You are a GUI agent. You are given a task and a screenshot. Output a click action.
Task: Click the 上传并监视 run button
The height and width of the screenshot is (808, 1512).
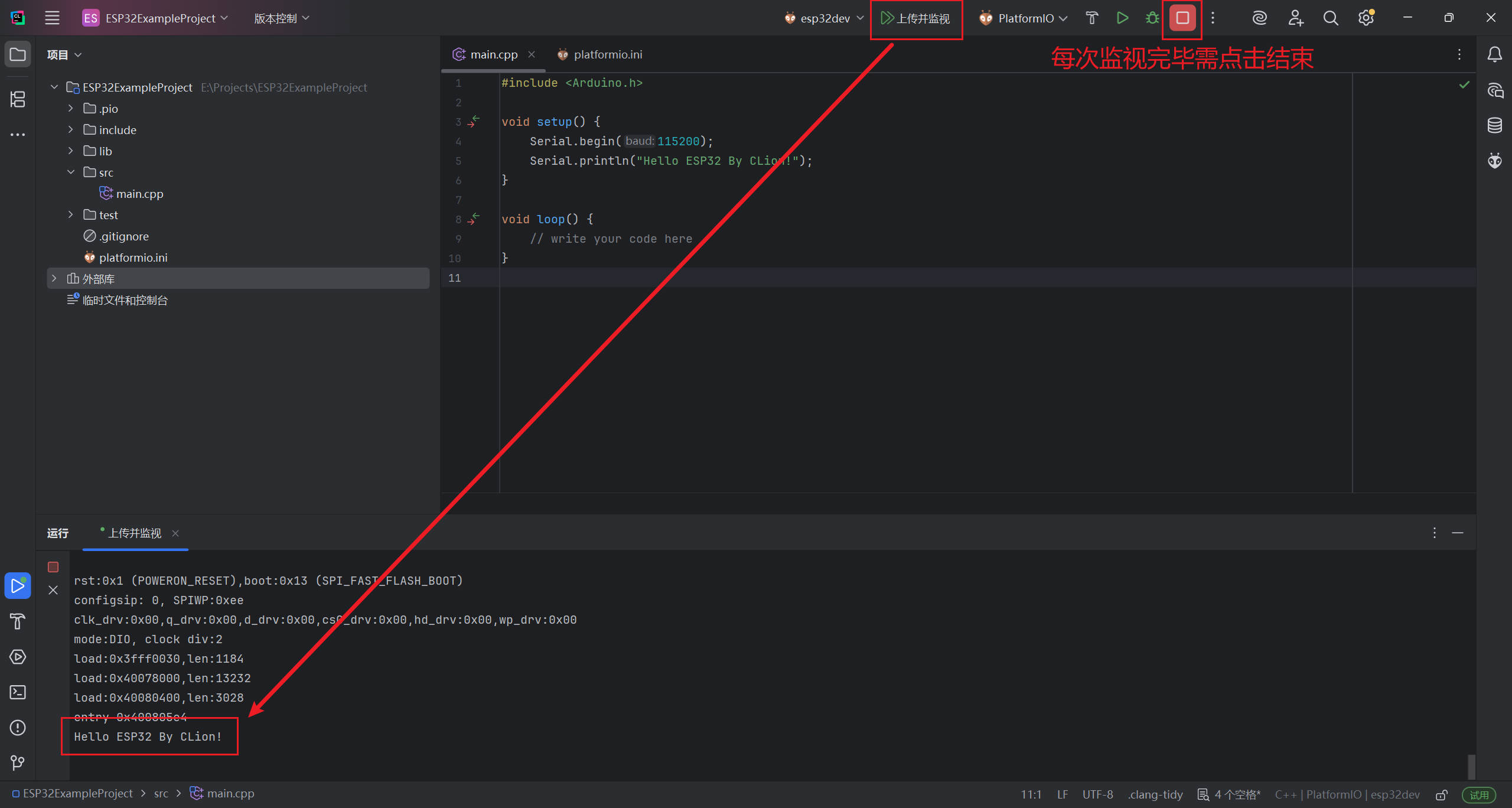pyautogui.click(x=915, y=18)
